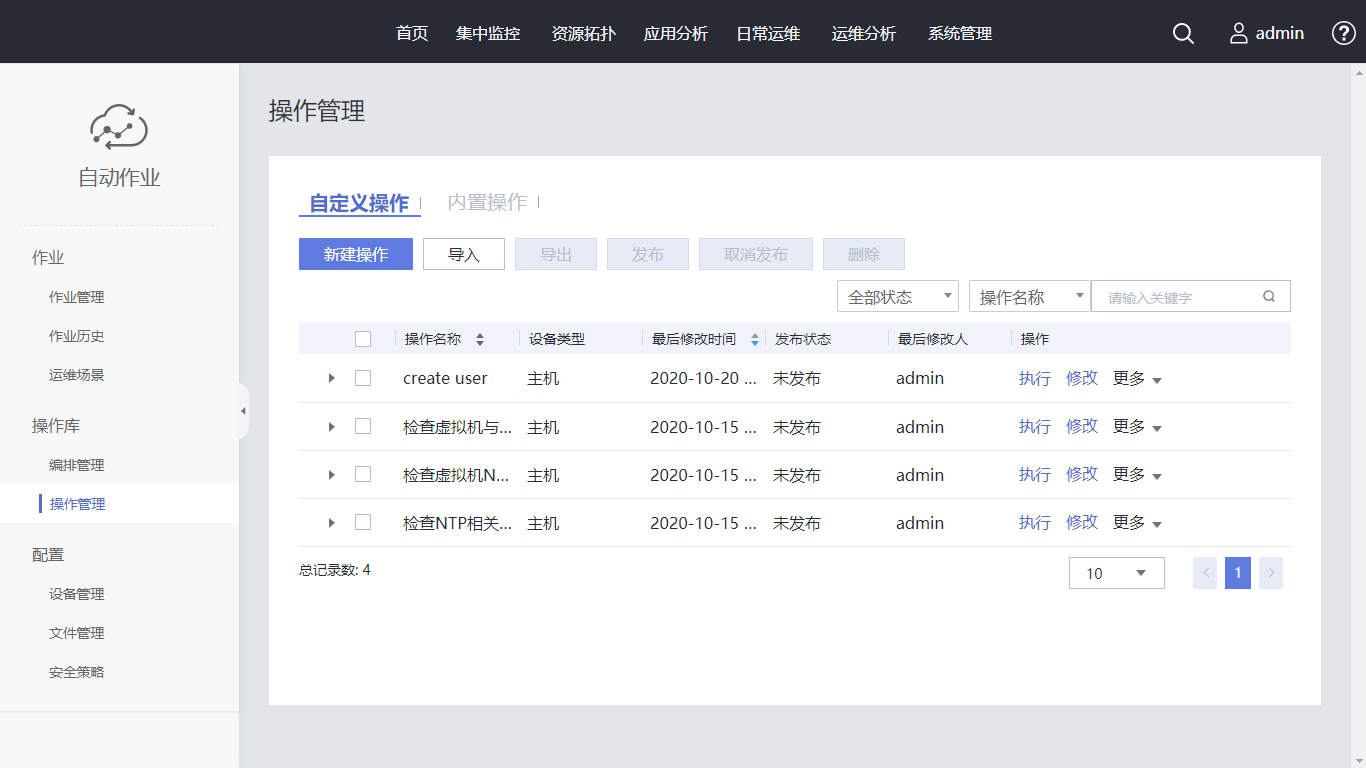The height and width of the screenshot is (768, 1366).
Task: Sort by last modified time arrows
Action: pos(755,339)
